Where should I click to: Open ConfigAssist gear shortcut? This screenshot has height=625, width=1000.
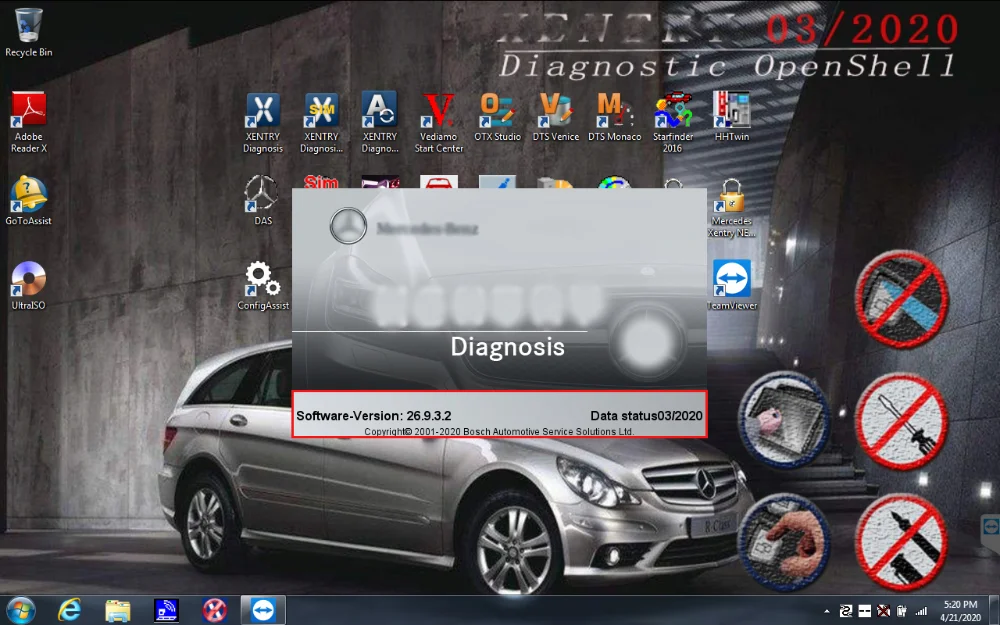coord(263,285)
